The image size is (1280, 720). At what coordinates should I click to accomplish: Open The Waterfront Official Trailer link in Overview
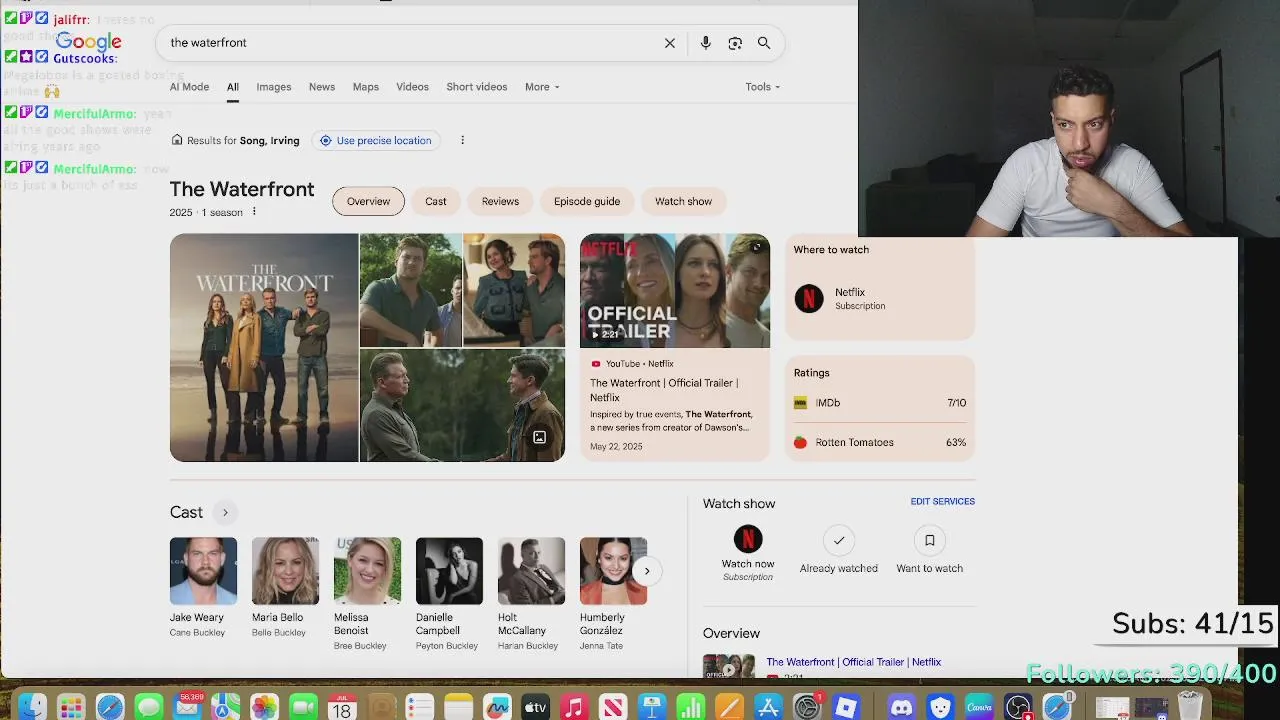853,662
